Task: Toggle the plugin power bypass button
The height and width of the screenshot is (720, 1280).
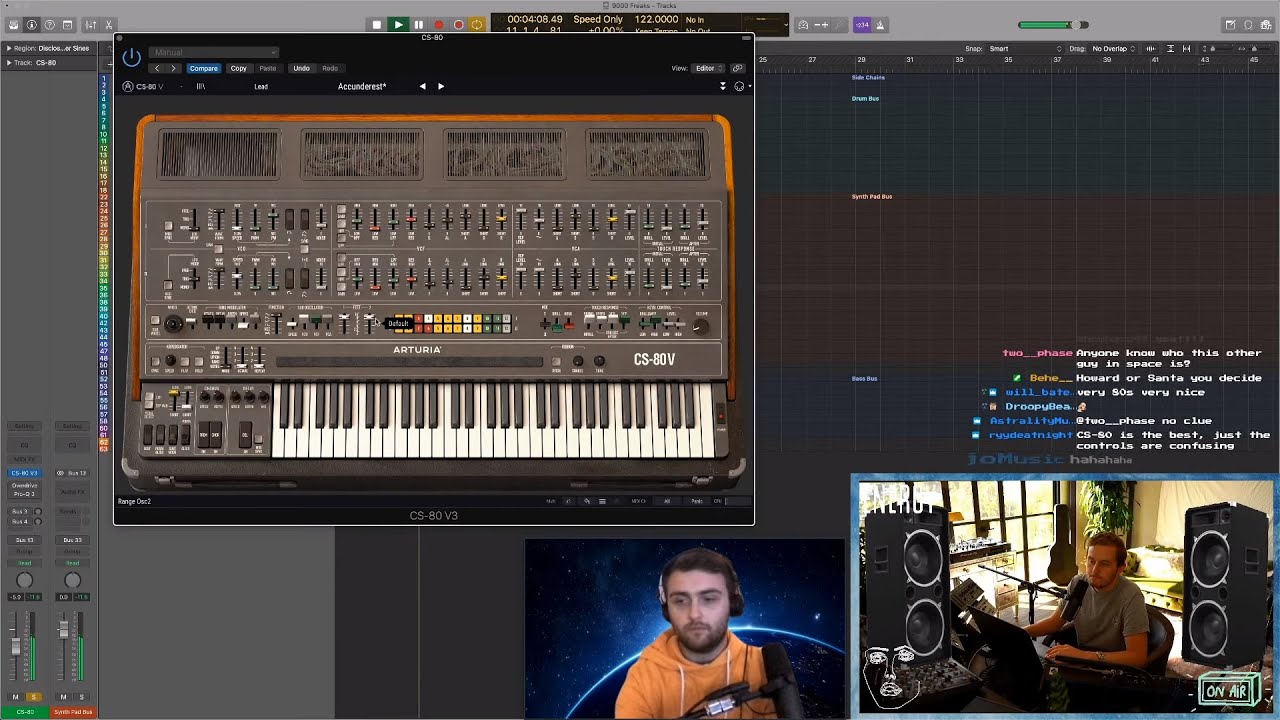Action: [x=131, y=58]
